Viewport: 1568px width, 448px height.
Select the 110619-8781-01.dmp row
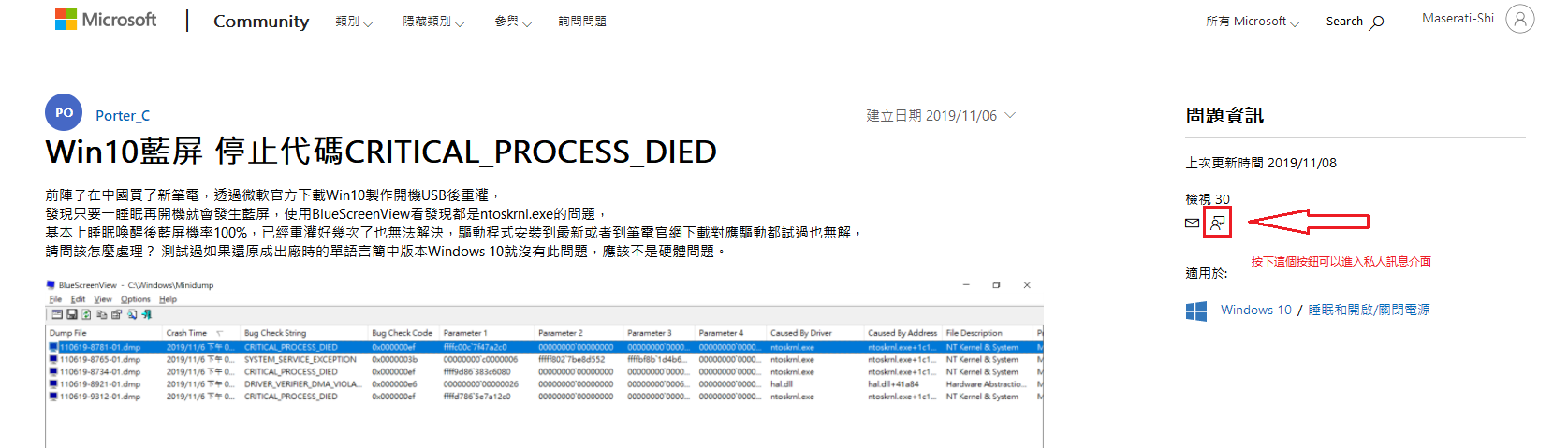pos(544,347)
